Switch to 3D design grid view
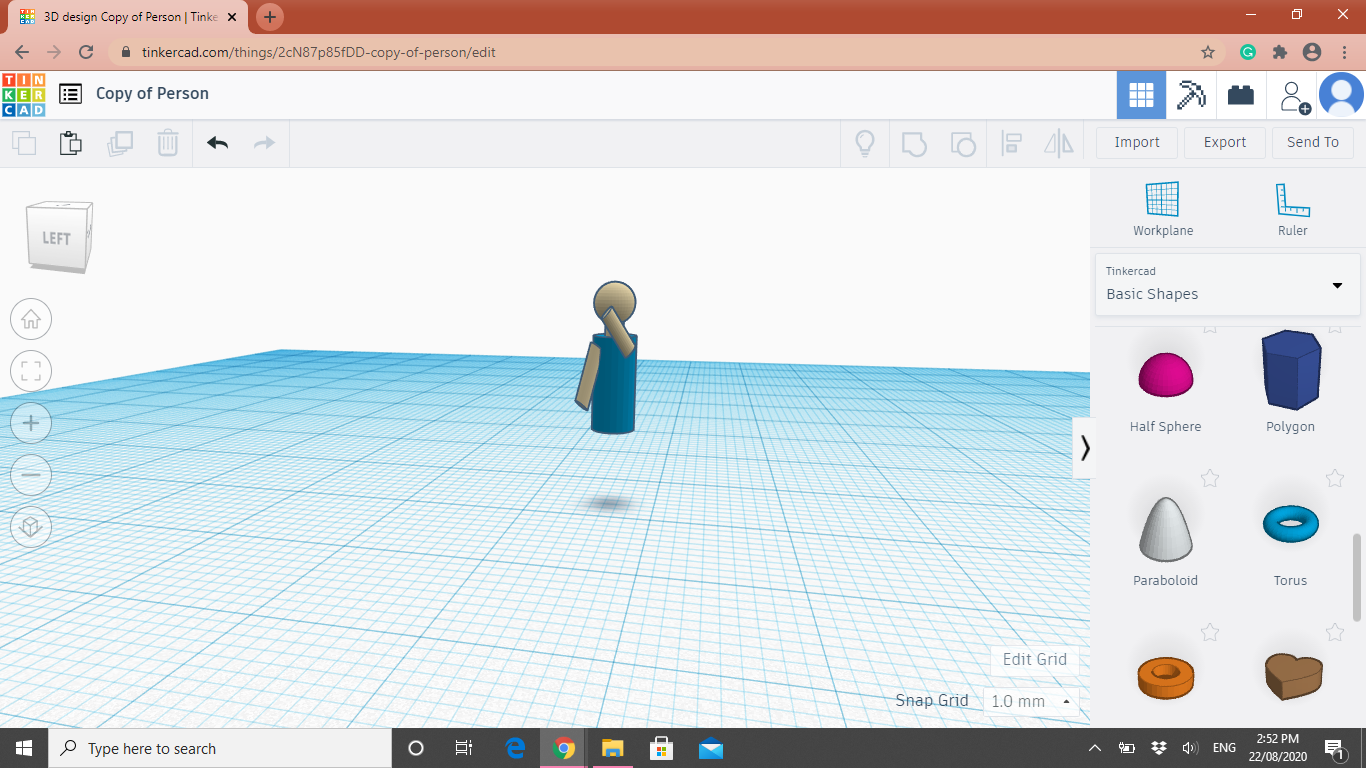Image resolution: width=1366 pixels, height=768 pixels. (1141, 96)
